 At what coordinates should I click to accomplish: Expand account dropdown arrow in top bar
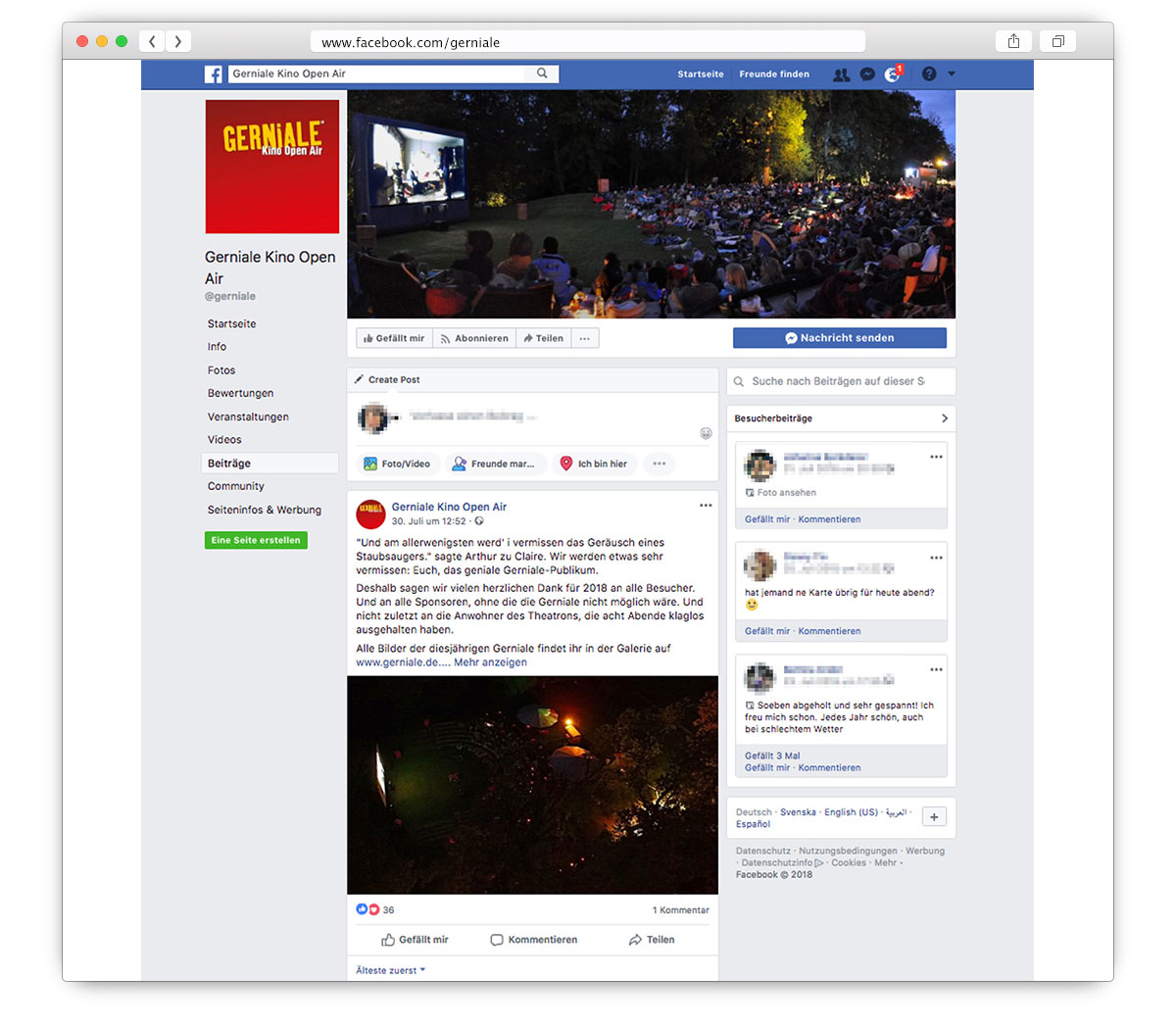[x=951, y=74]
